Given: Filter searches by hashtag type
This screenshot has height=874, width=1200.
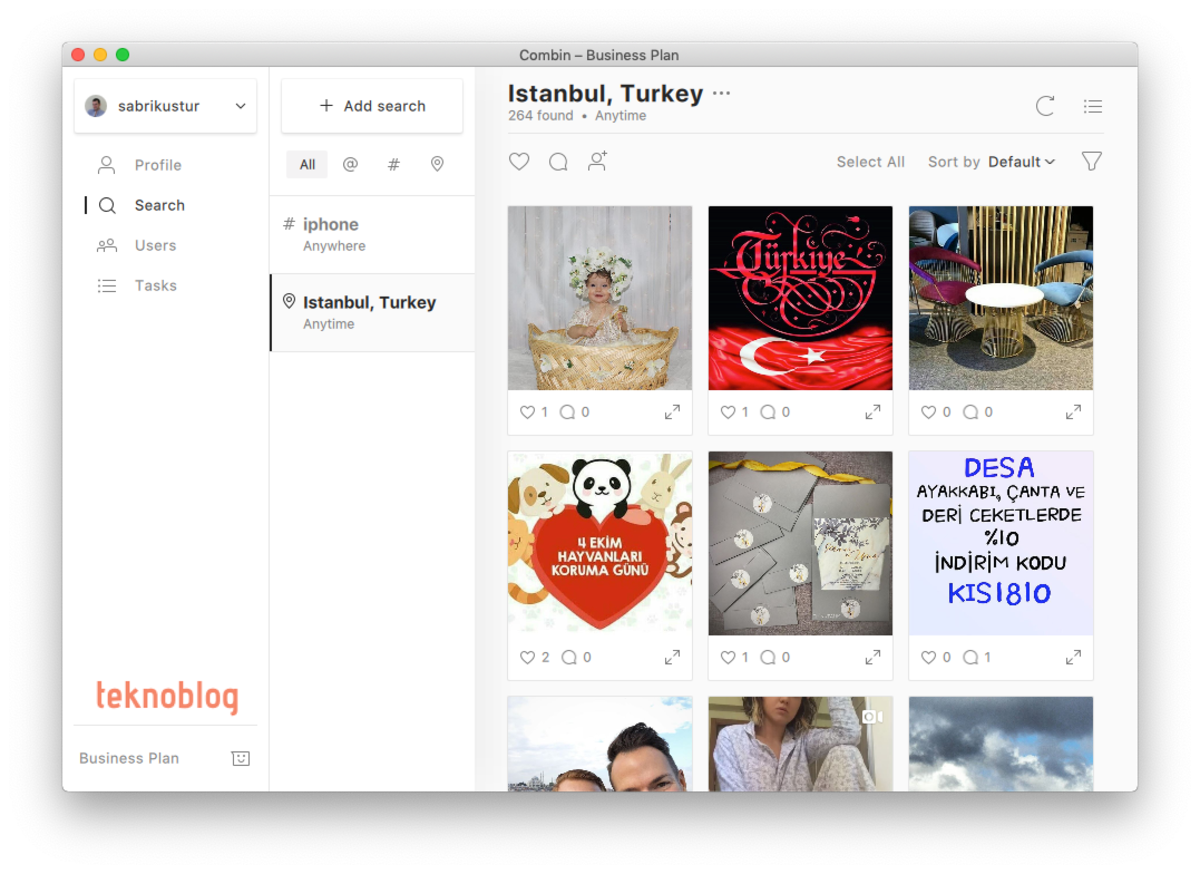Looking at the screenshot, I should (x=393, y=165).
